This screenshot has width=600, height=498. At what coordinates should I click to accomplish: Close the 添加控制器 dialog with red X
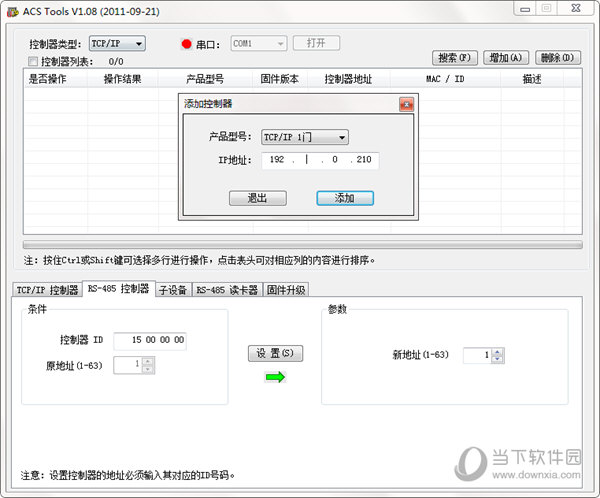(406, 104)
